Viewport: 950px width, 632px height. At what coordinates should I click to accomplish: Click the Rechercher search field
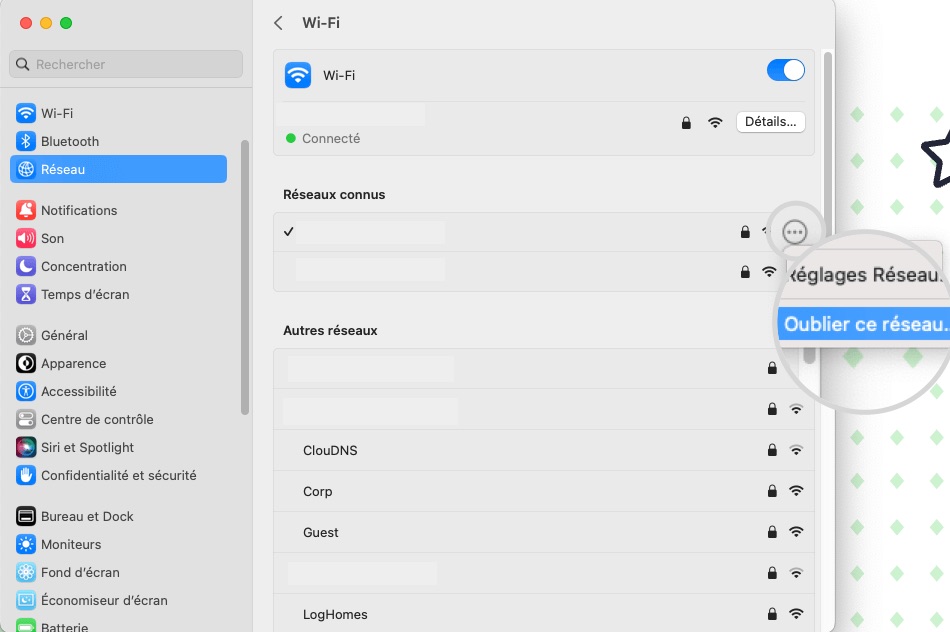click(126, 64)
